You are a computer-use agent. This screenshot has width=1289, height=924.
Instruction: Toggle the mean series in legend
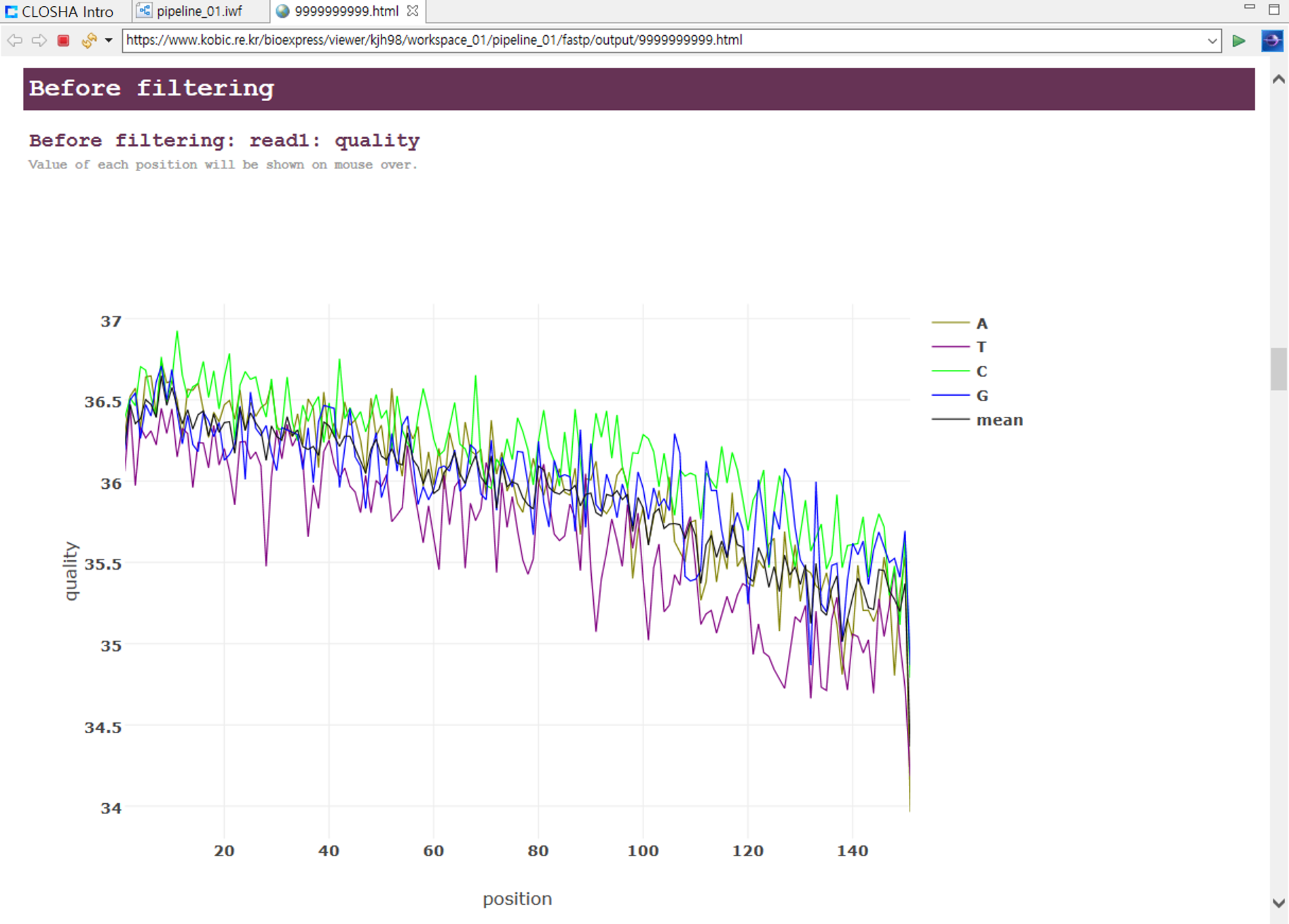977,420
